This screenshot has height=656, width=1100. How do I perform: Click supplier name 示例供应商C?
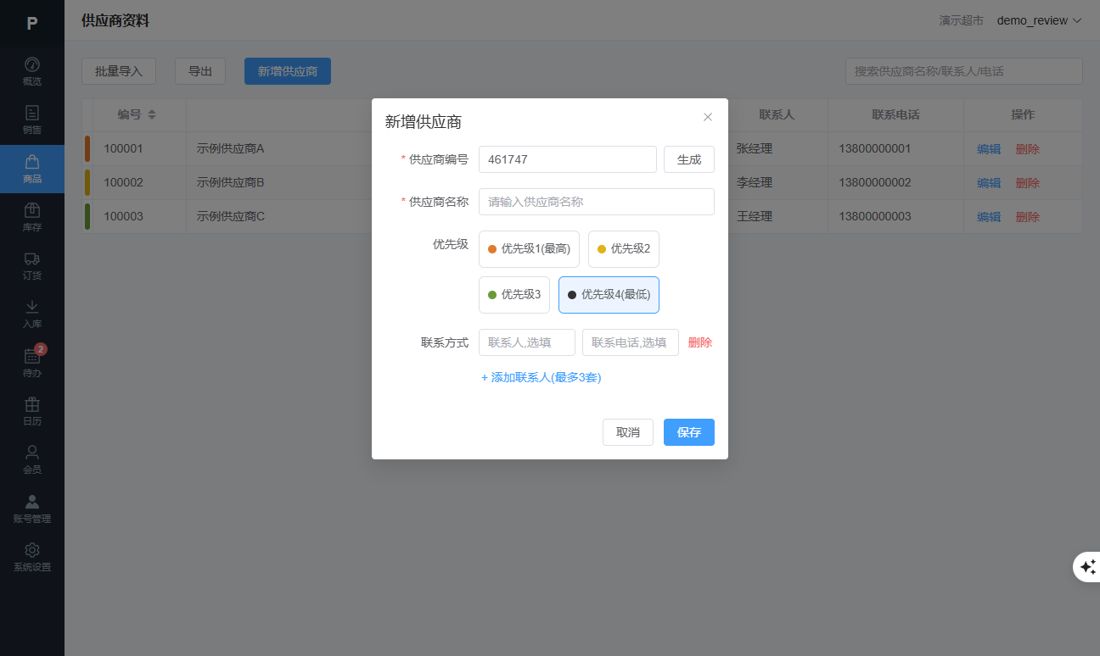click(x=230, y=216)
